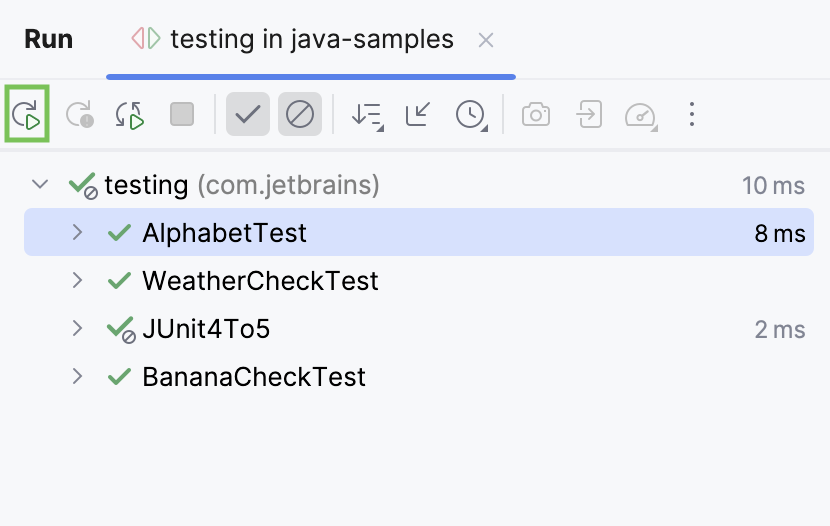Toggle Show Passed tests checkmark
This screenshot has width=830, height=526.
tap(247, 115)
